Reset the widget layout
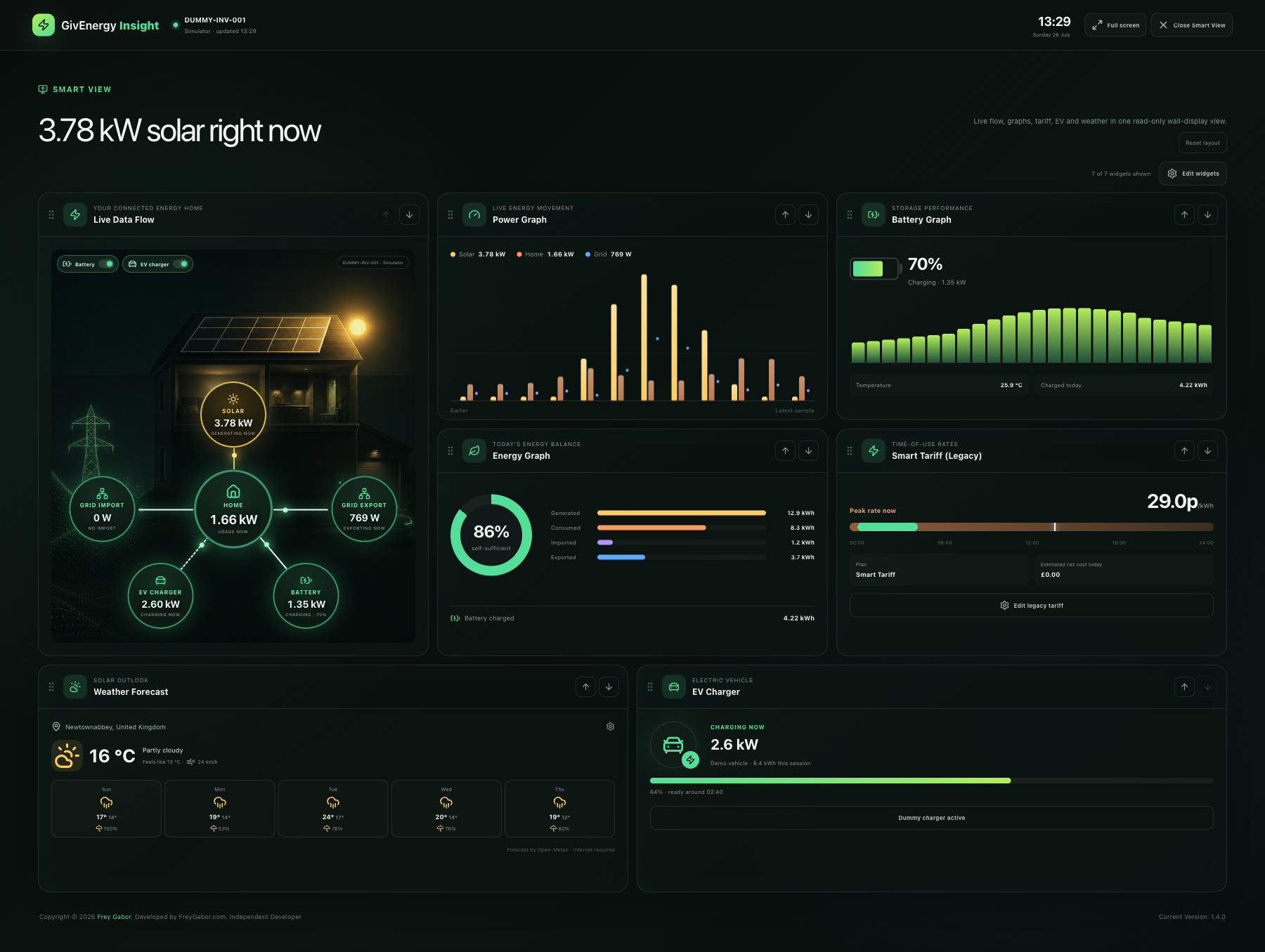Screen dimensions: 1265x952 click(x=1202, y=143)
